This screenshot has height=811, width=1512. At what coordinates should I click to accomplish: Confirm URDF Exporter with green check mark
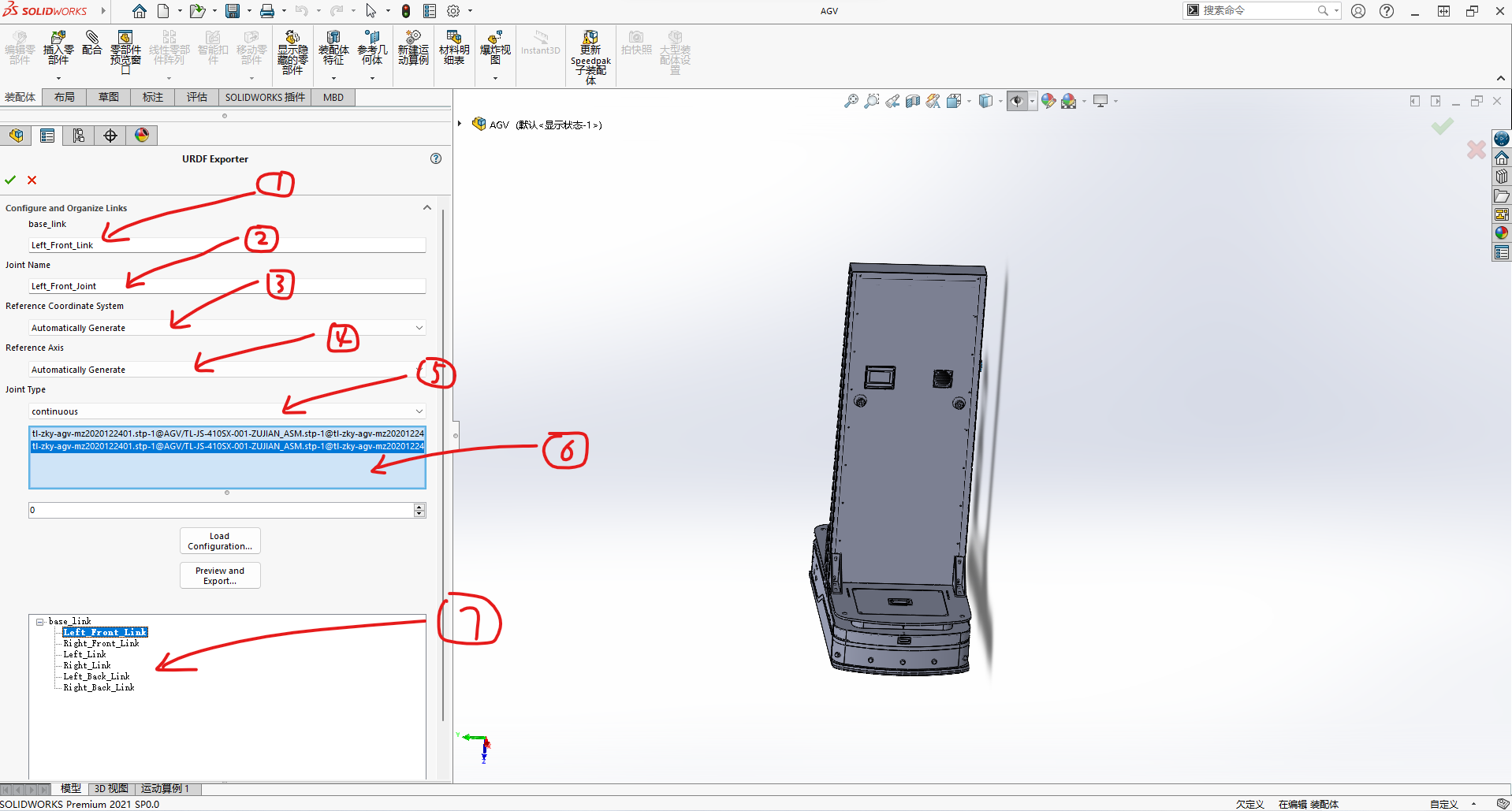pos(10,180)
